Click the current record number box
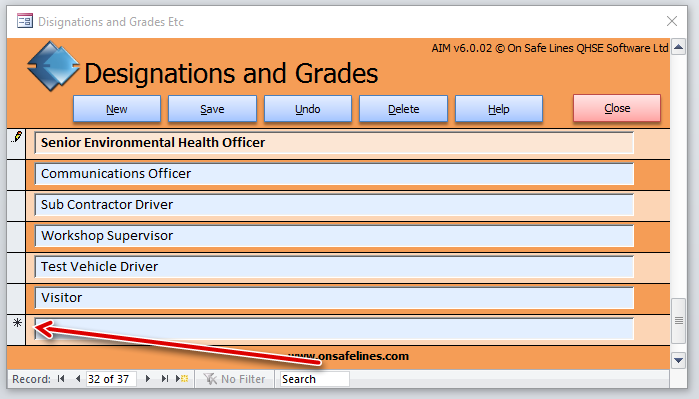This screenshot has width=699, height=399. (x=111, y=379)
